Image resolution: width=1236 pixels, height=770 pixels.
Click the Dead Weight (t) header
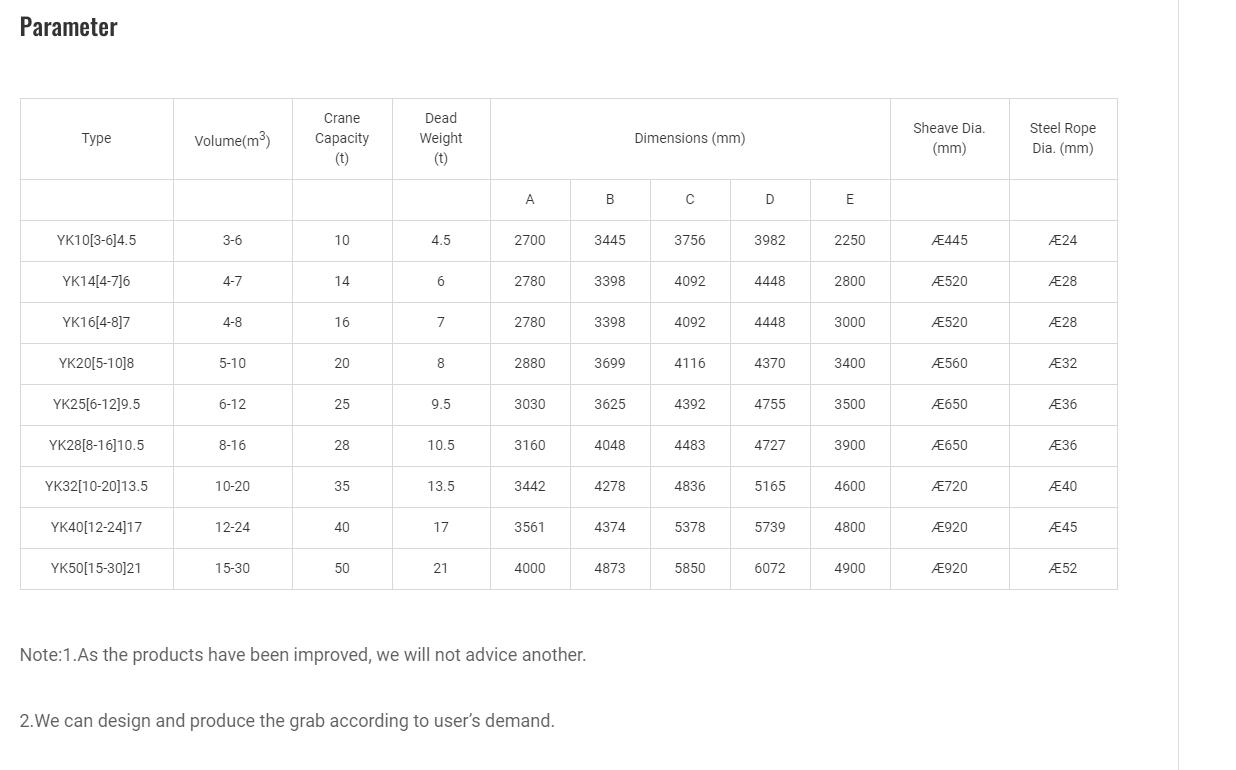point(441,138)
